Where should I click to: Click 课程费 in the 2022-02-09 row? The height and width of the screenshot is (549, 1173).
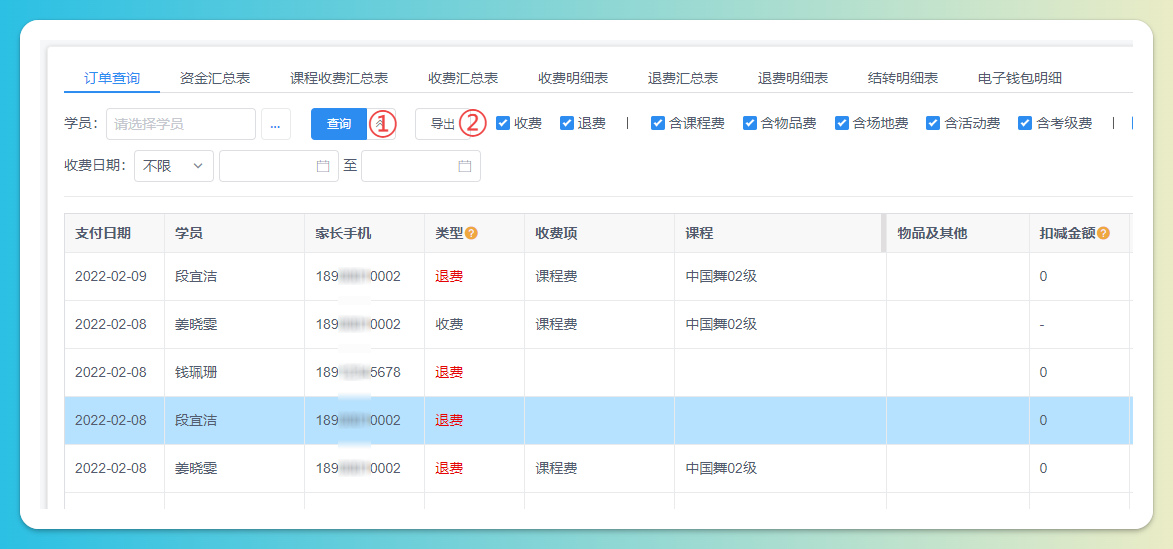coord(556,277)
